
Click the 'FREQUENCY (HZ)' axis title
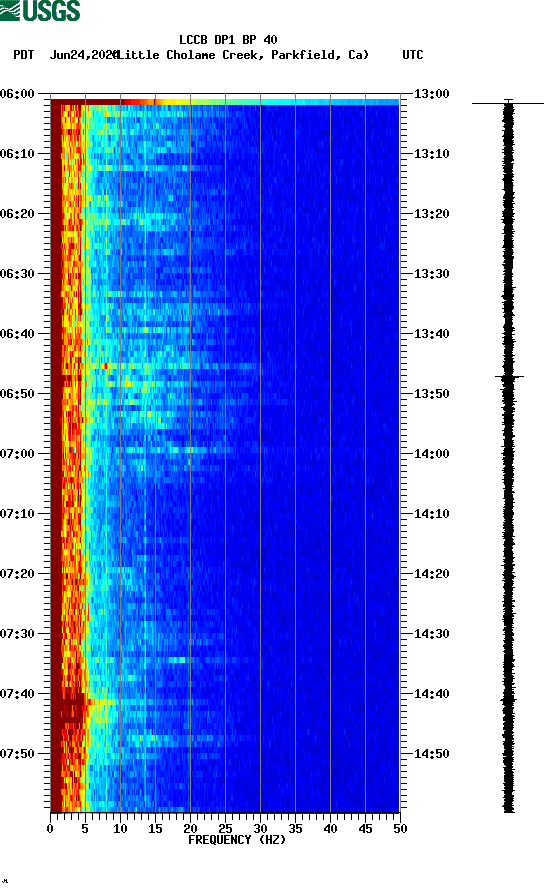click(x=237, y=840)
